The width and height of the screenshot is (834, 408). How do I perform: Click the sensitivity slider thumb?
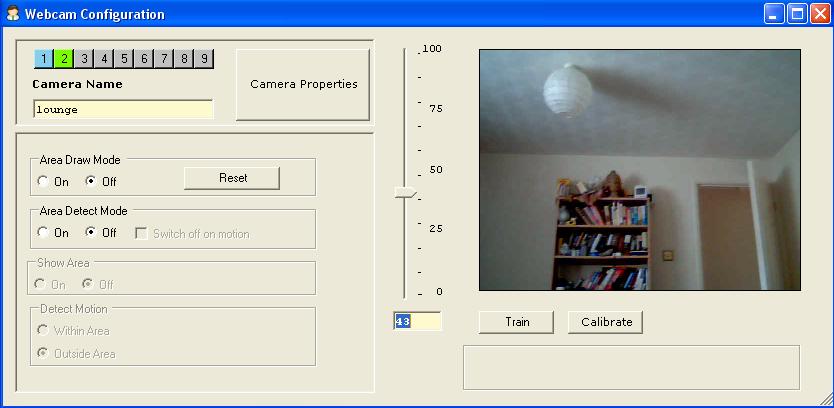(405, 193)
